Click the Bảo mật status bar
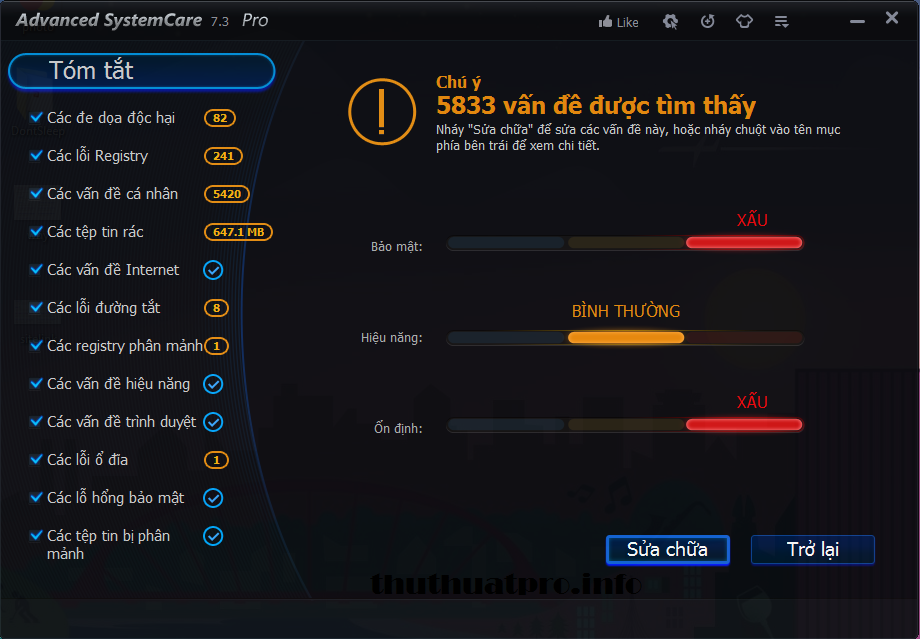This screenshot has height=639, width=920. pos(625,243)
